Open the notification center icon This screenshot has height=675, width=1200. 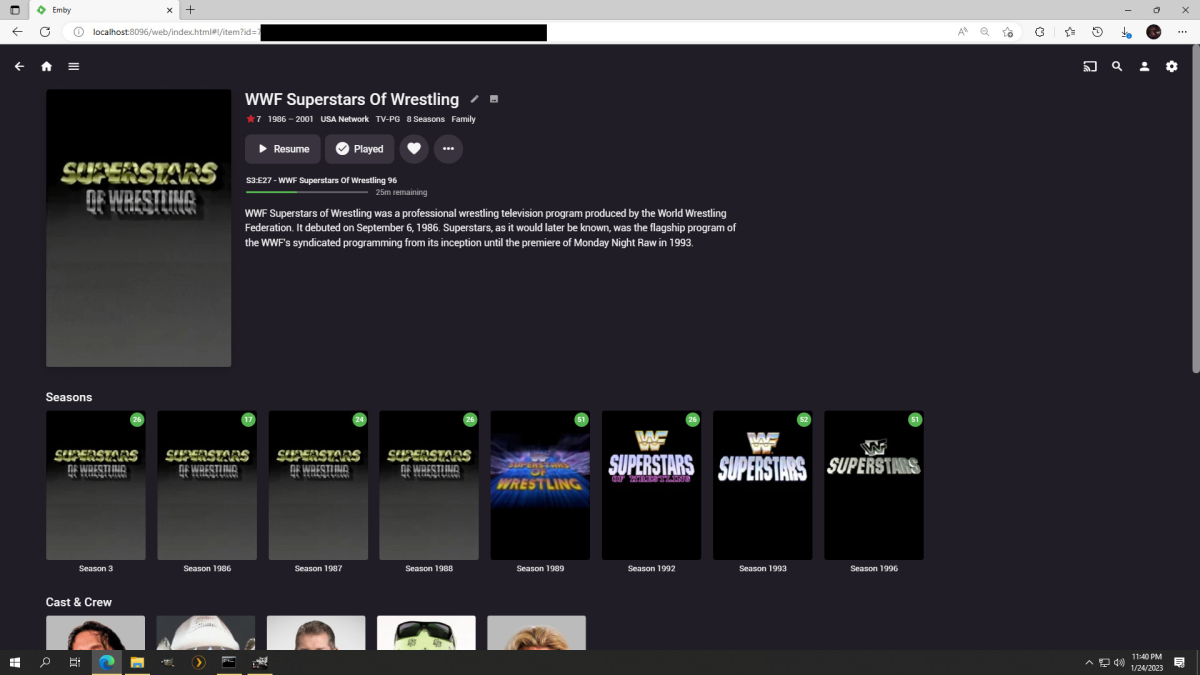(x=1180, y=662)
